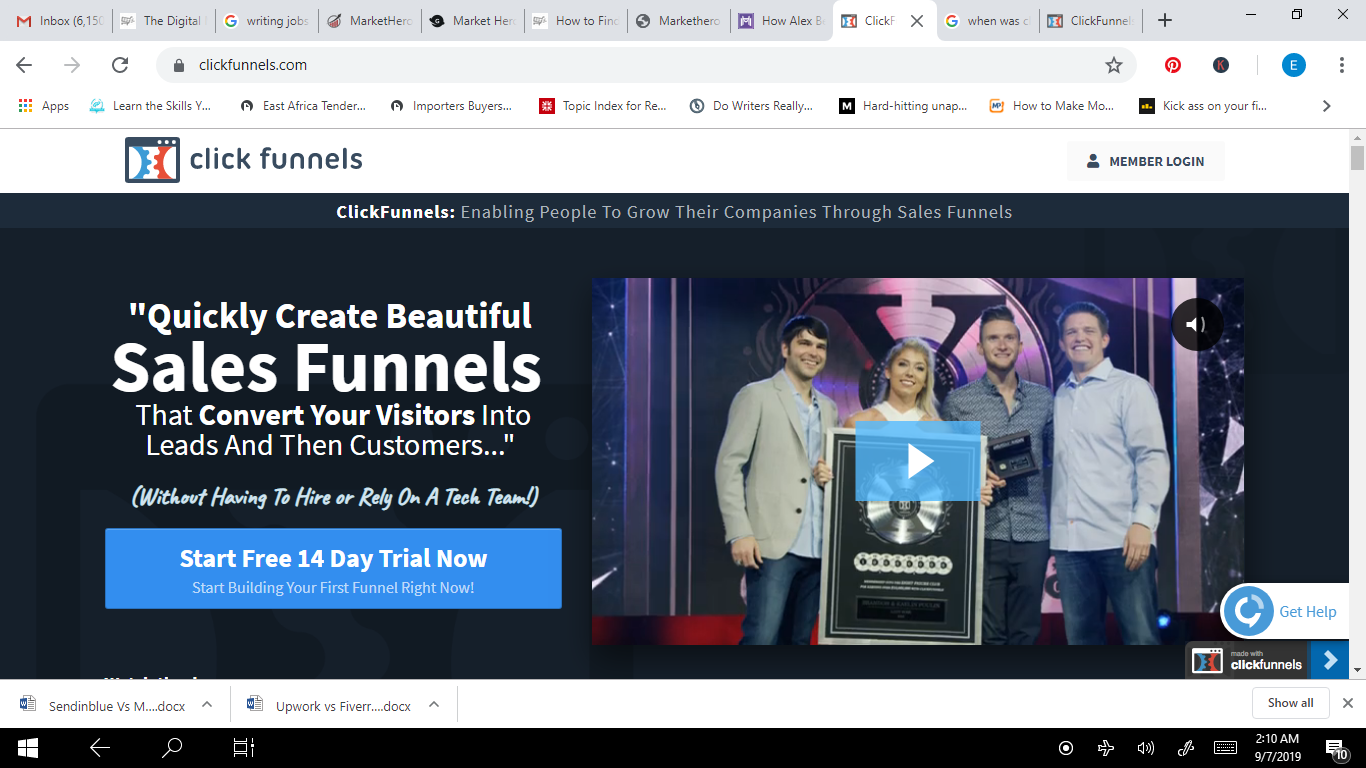Switch to the when was c Google tab
Image resolution: width=1366 pixels, height=768 pixels.
(988, 21)
